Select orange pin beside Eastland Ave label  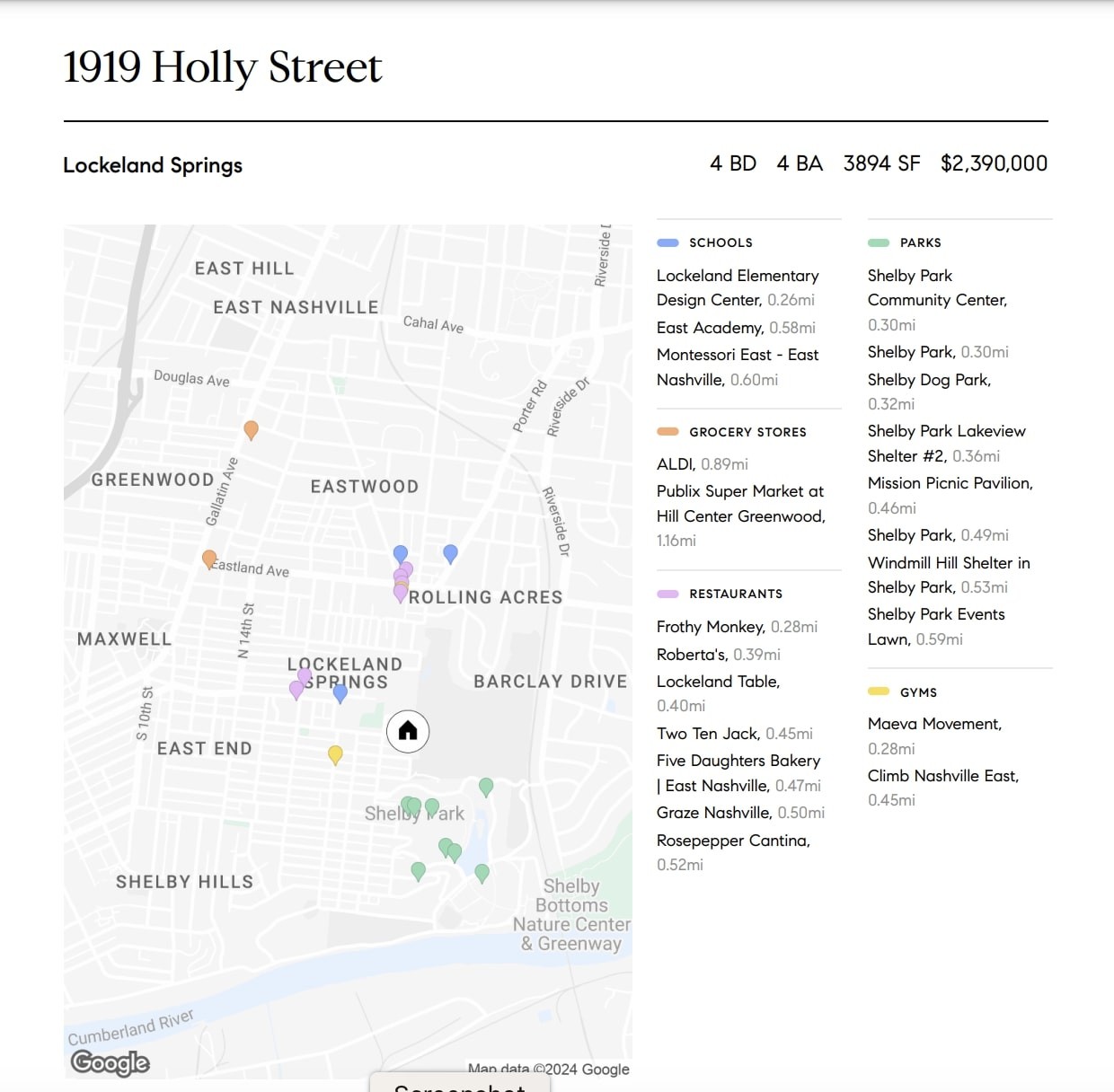[x=209, y=559]
